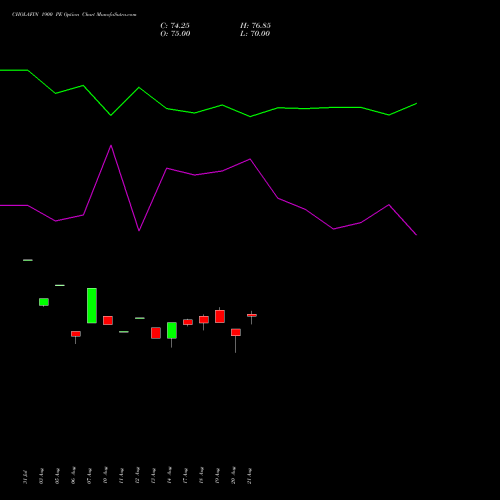
Task: Click the red candlestick above 19 Aug
Action: pos(220,316)
